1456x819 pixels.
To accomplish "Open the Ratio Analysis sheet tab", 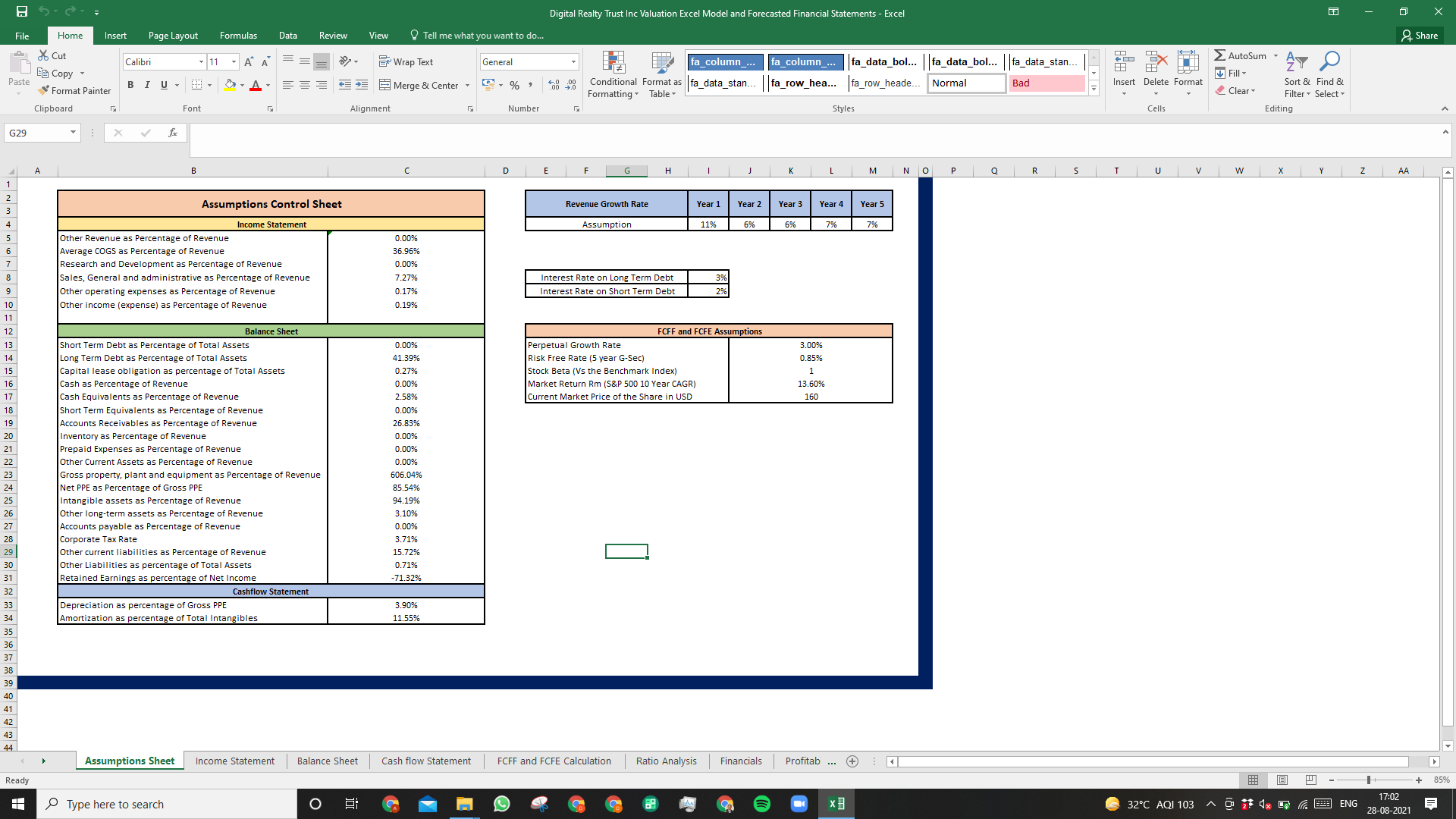I will coord(667,761).
